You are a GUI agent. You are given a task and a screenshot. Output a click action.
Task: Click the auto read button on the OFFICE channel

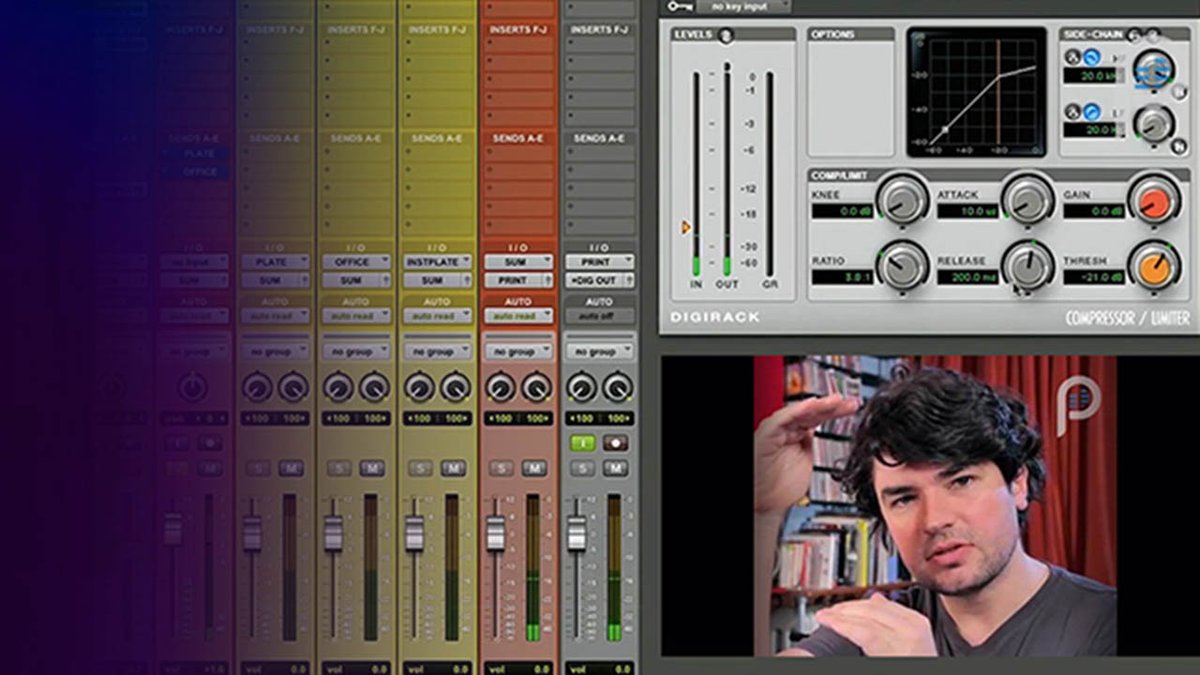355,314
